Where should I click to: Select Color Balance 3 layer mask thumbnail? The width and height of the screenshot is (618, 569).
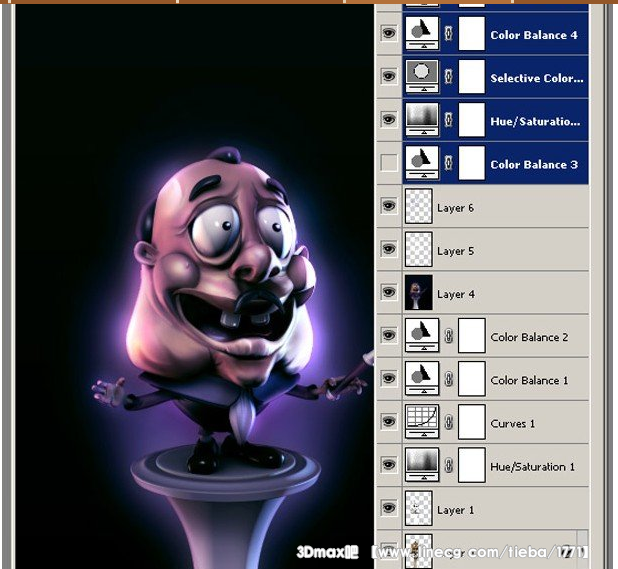[471, 162]
